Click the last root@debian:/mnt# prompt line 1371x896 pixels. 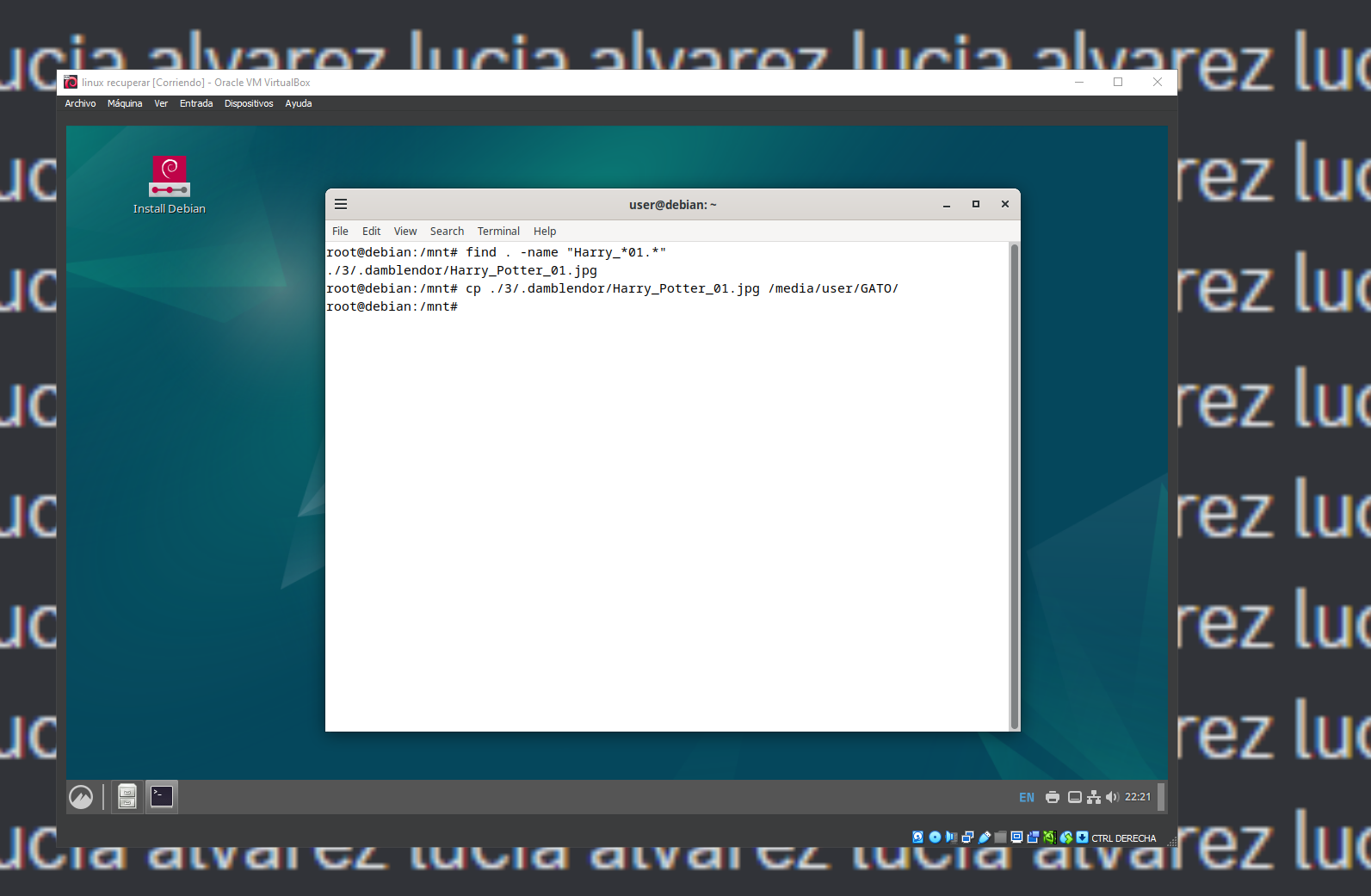coord(392,306)
